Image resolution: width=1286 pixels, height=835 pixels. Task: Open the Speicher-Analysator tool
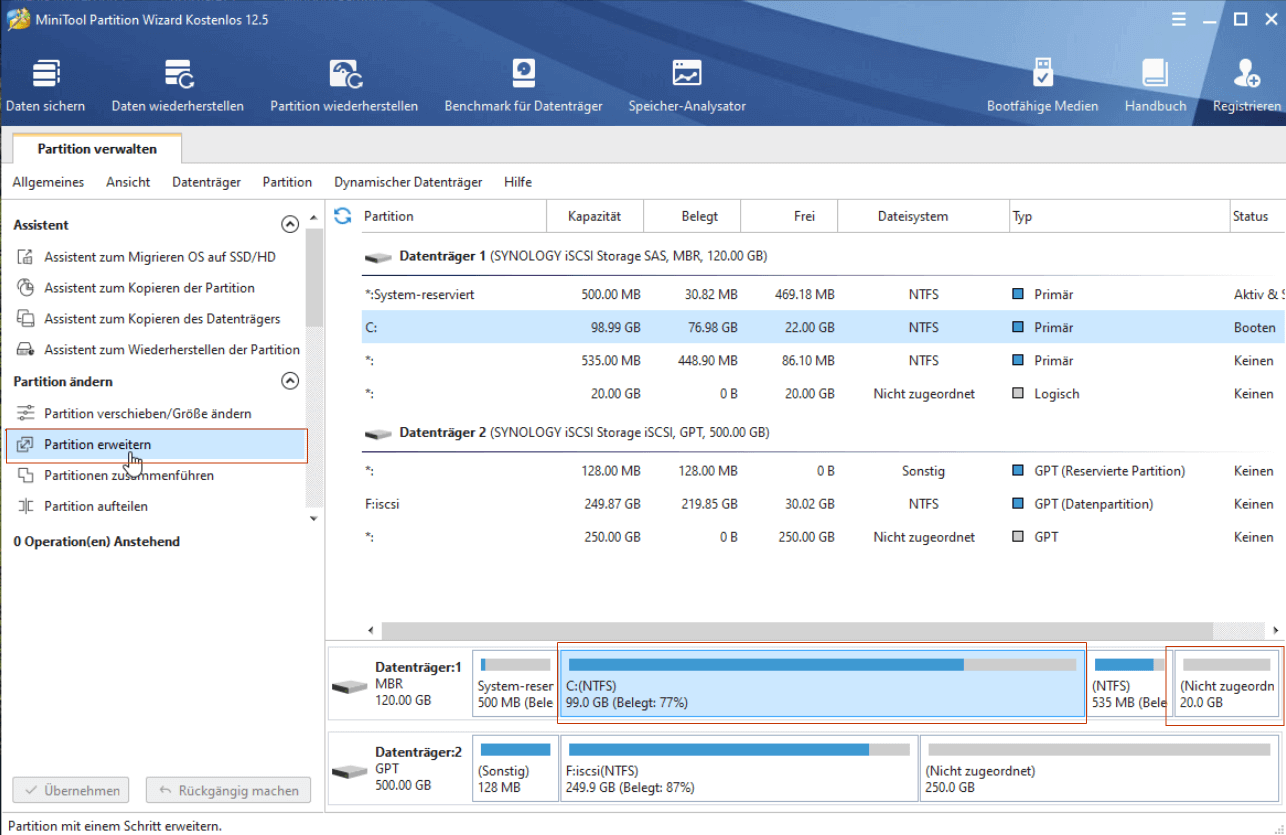point(687,86)
